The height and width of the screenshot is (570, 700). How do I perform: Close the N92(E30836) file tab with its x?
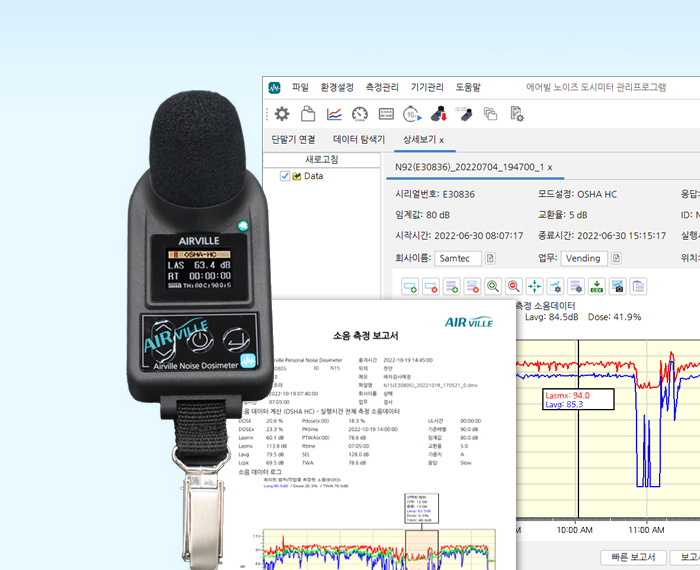tap(550, 168)
